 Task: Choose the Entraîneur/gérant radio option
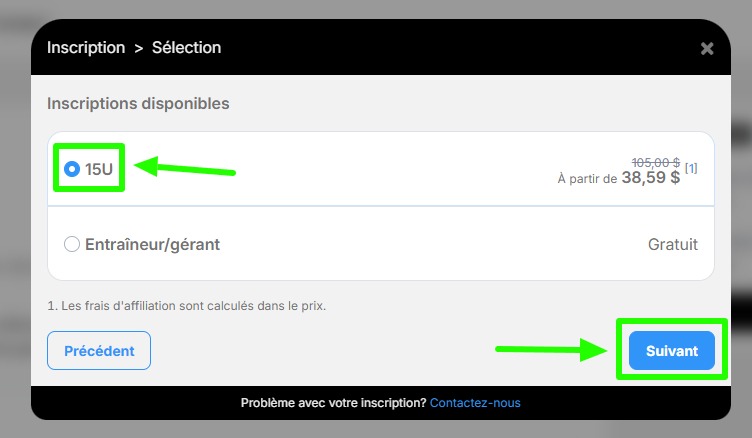pos(72,244)
